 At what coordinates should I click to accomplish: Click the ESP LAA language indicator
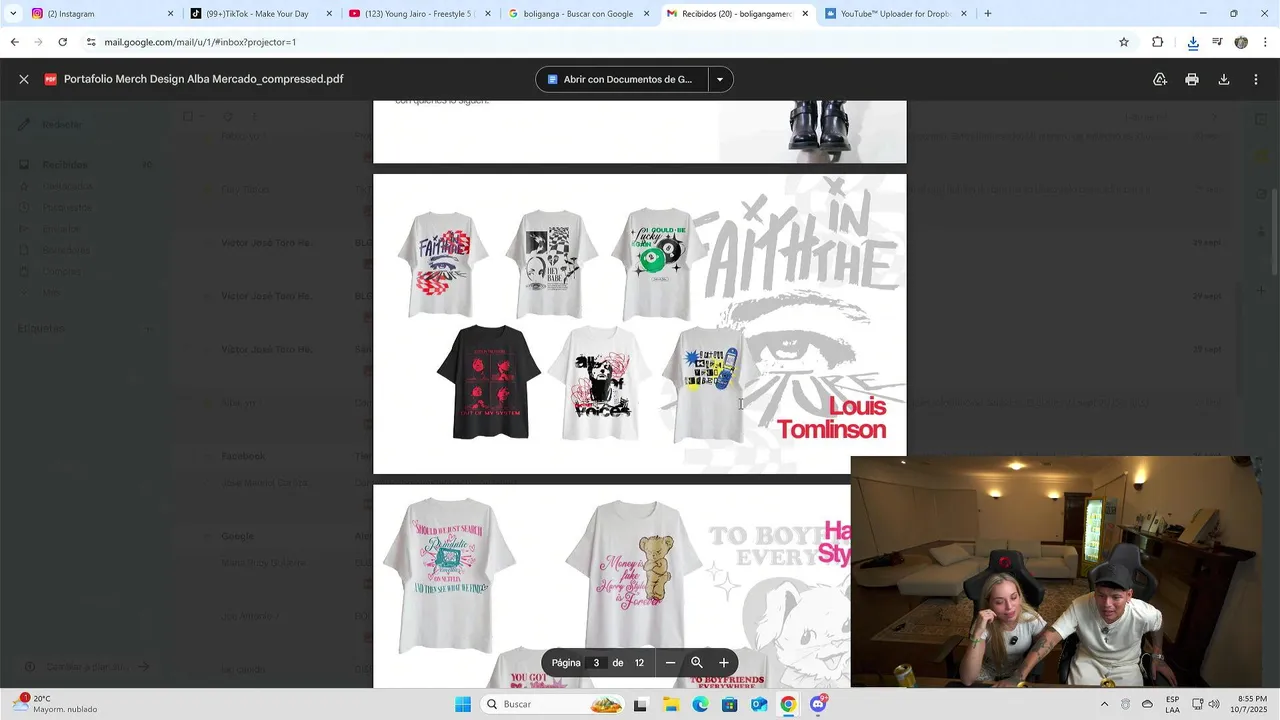[x=1172, y=704]
